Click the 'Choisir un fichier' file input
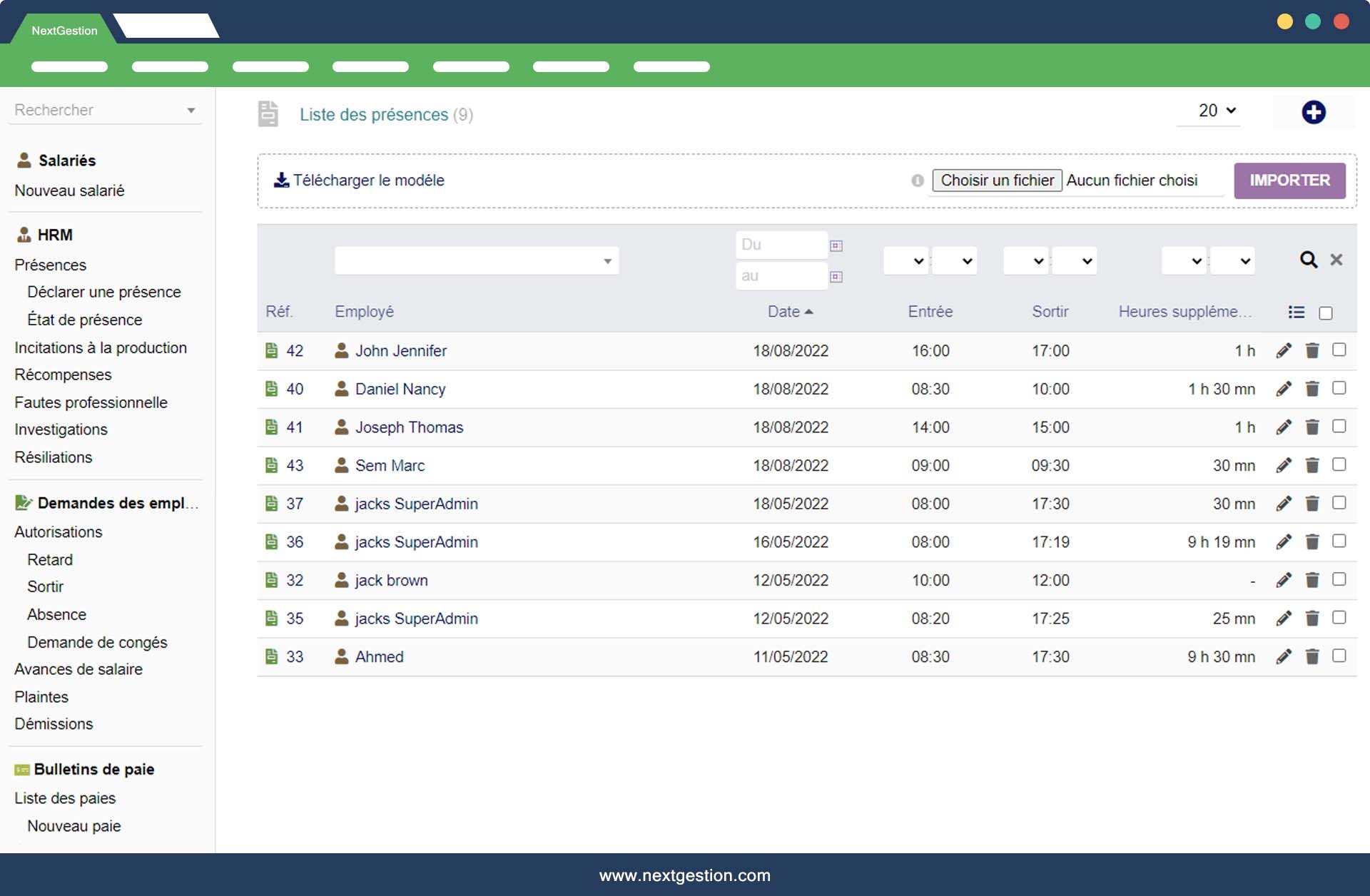Image resolution: width=1370 pixels, height=896 pixels. pyautogui.click(x=997, y=180)
